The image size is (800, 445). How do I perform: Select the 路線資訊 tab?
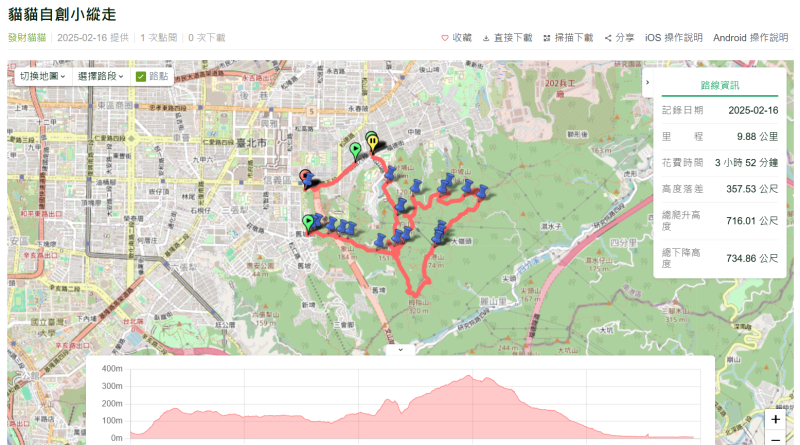click(719, 85)
